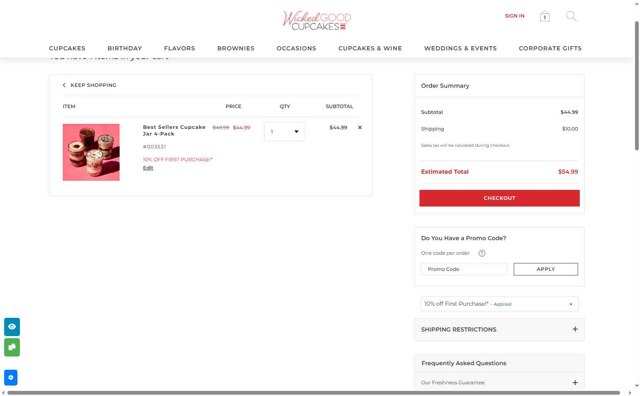Click the 10% OFF FIRST PURCHASE item text
The width and height of the screenshot is (640, 396).
(x=178, y=159)
